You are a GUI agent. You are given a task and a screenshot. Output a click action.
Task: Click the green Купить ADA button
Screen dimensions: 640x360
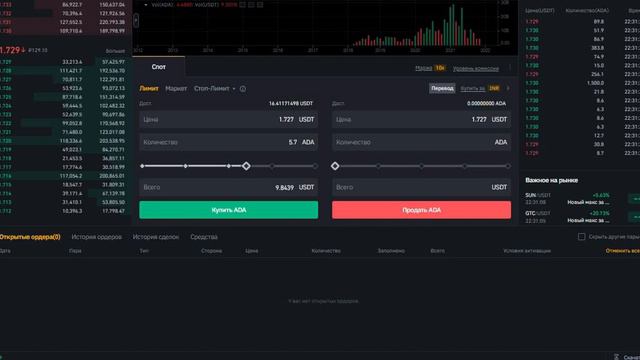pos(229,210)
